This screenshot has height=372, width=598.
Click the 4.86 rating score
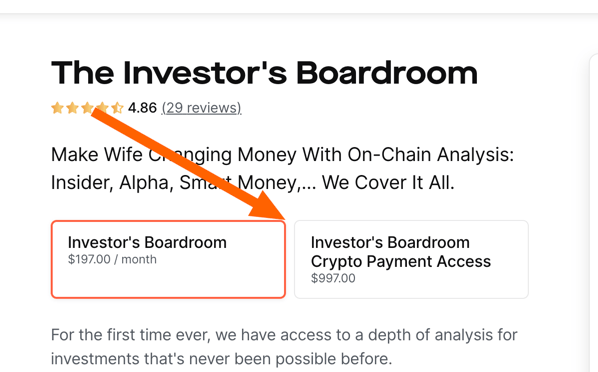(142, 108)
